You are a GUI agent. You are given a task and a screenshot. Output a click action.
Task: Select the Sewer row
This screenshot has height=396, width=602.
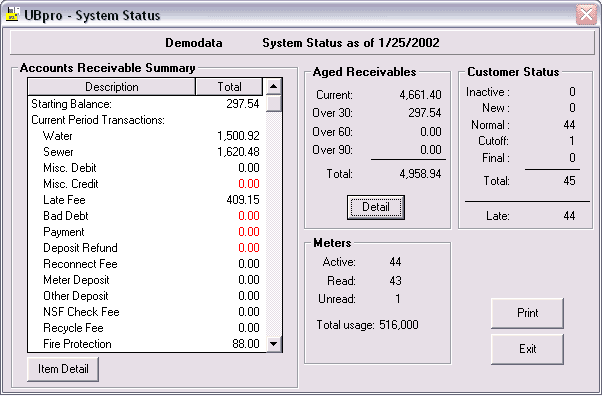146,152
